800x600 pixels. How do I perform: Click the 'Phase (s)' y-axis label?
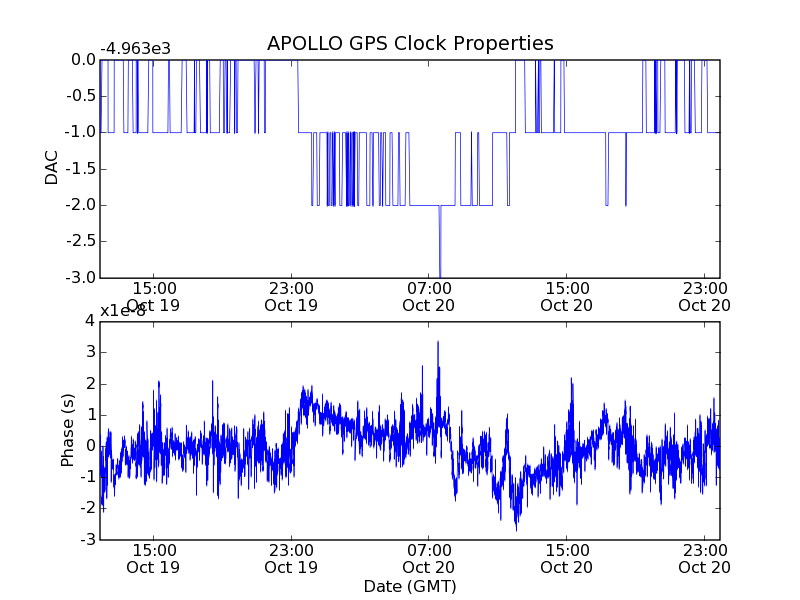click(x=67, y=430)
